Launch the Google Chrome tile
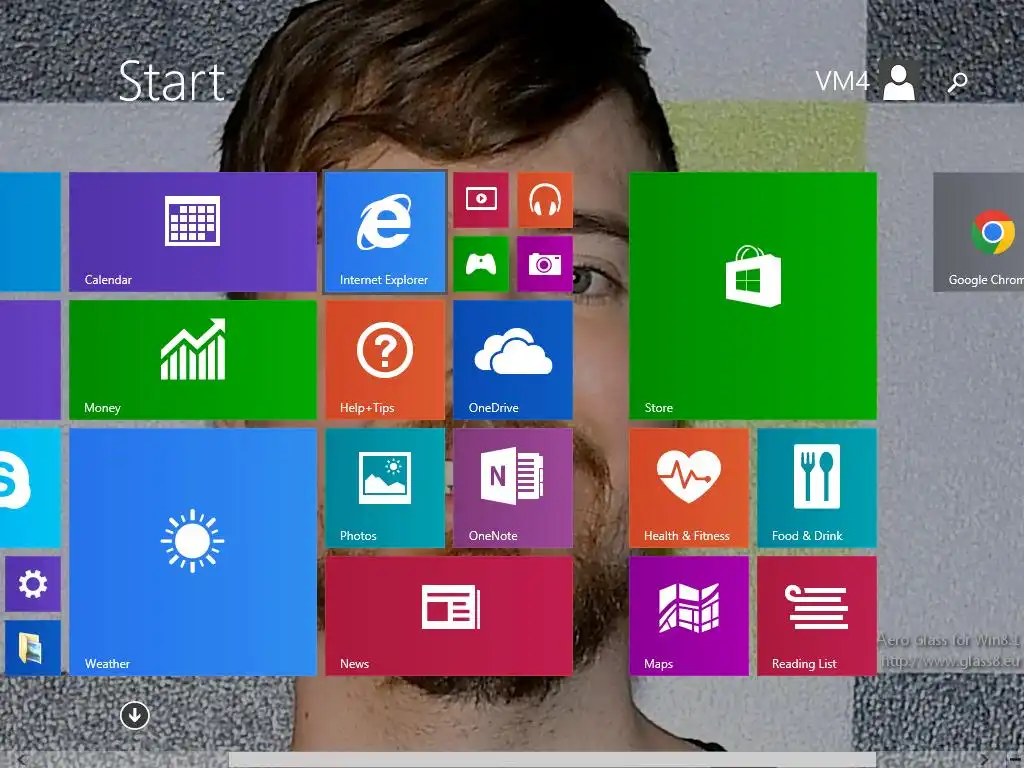Image resolution: width=1024 pixels, height=768 pixels. tap(978, 232)
